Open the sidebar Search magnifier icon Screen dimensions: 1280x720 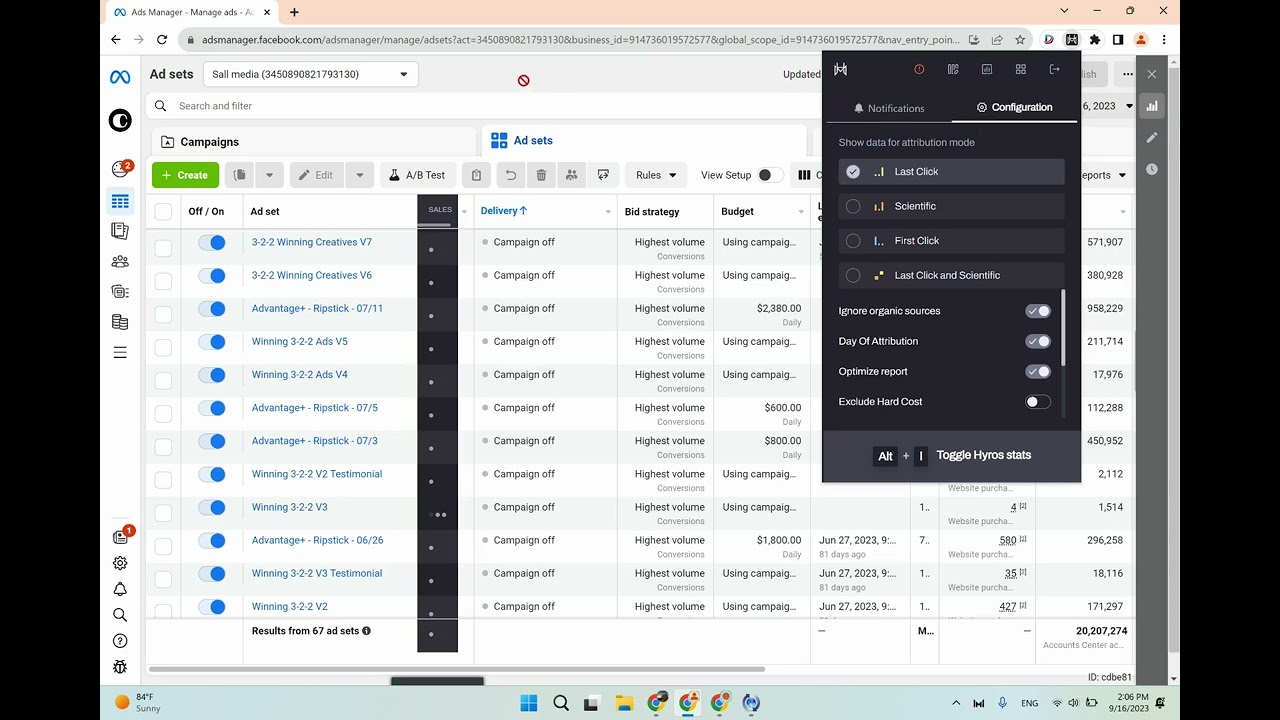[120, 615]
